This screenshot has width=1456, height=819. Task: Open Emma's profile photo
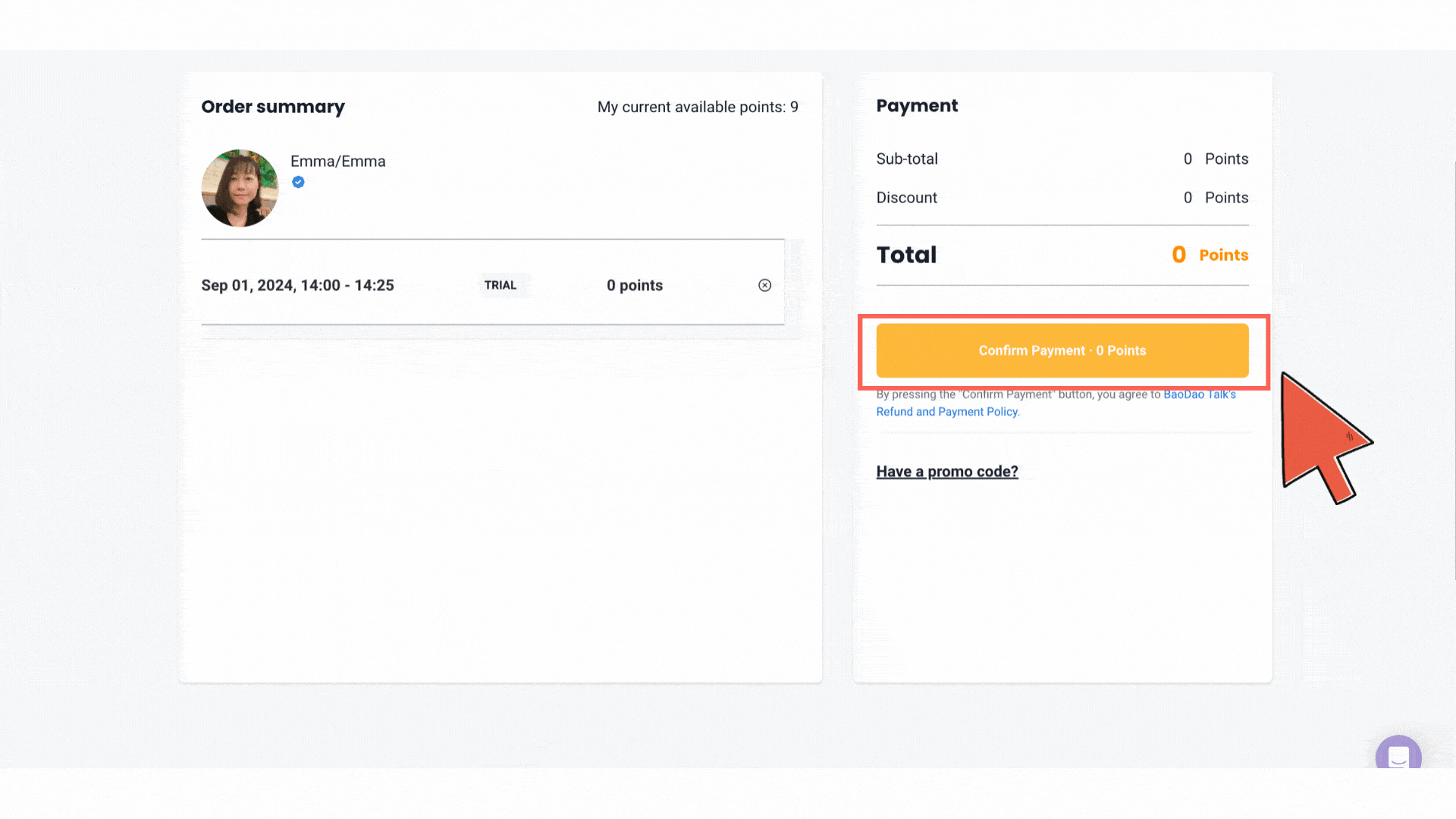(240, 188)
